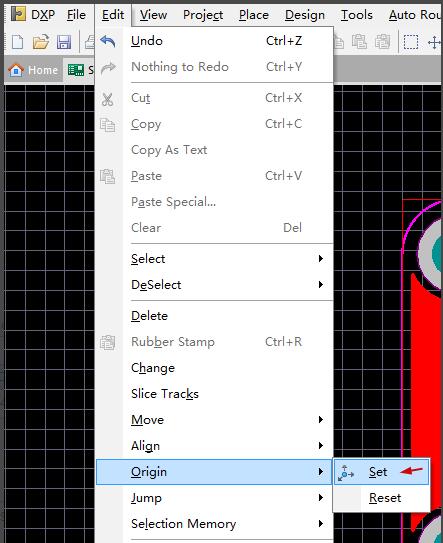
Task: Click the scissors Cut icon
Action: pos(107,99)
